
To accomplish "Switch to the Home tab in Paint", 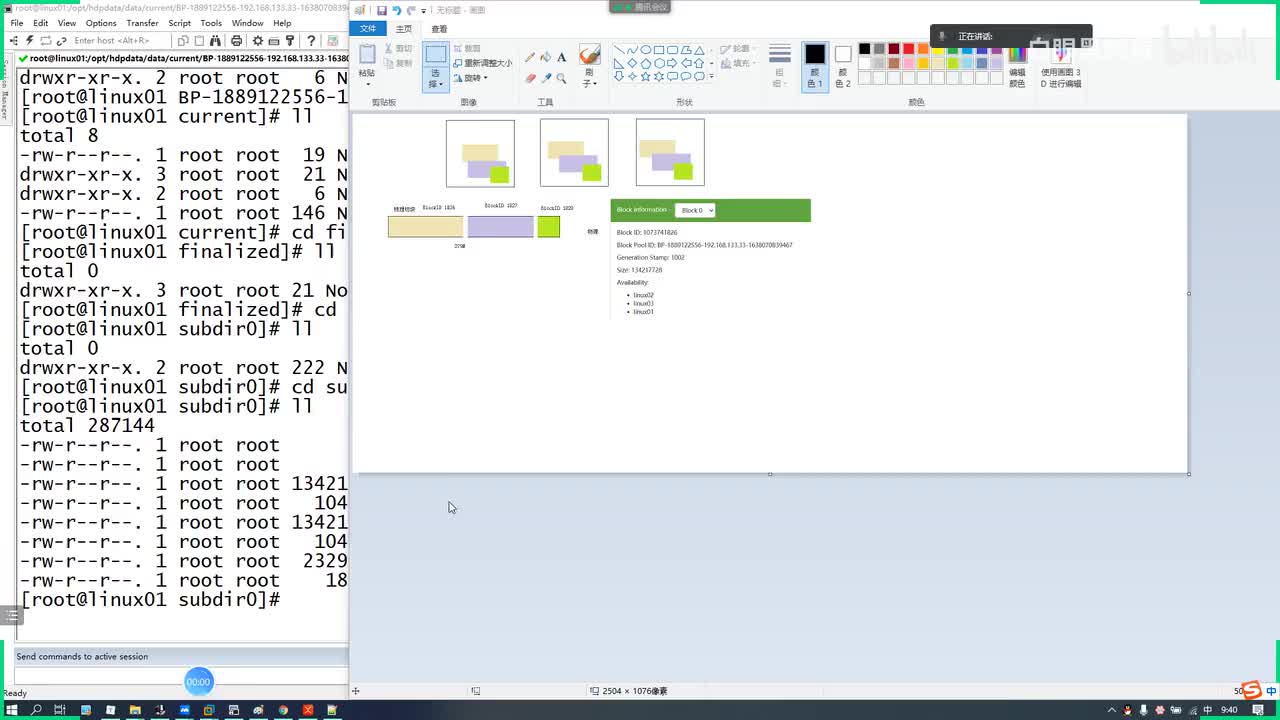I will tap(403, 29).
